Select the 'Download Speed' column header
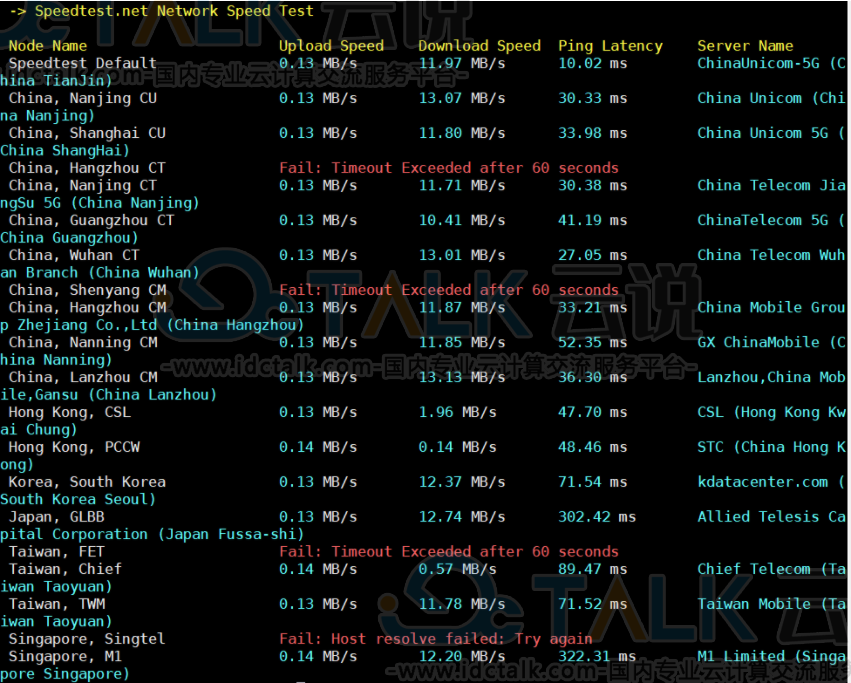Screen dimensions: 851x683 click(479, 46)
